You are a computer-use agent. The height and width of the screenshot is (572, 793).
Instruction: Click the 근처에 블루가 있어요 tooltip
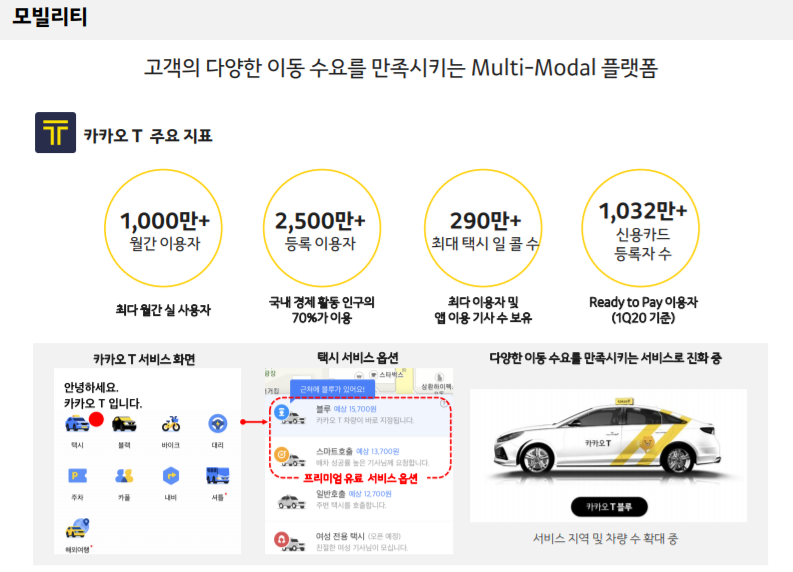coord(332,389)
